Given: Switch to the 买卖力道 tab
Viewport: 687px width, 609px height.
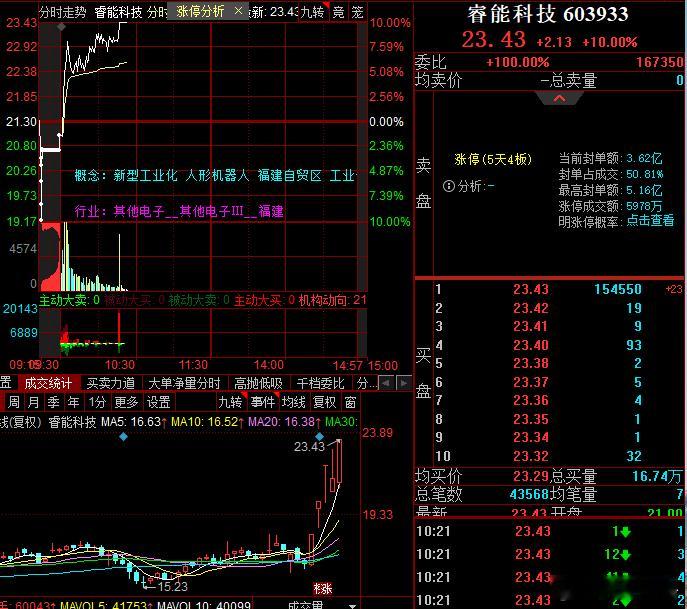Looking at the screenshot, I should tap(110, 383).
